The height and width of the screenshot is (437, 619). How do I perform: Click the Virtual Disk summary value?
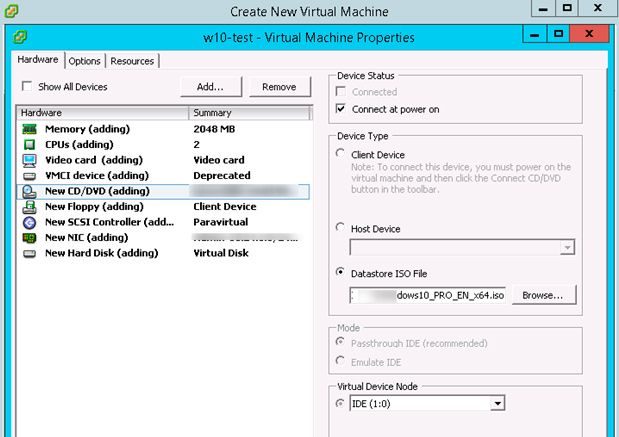[x=221, y=253]
